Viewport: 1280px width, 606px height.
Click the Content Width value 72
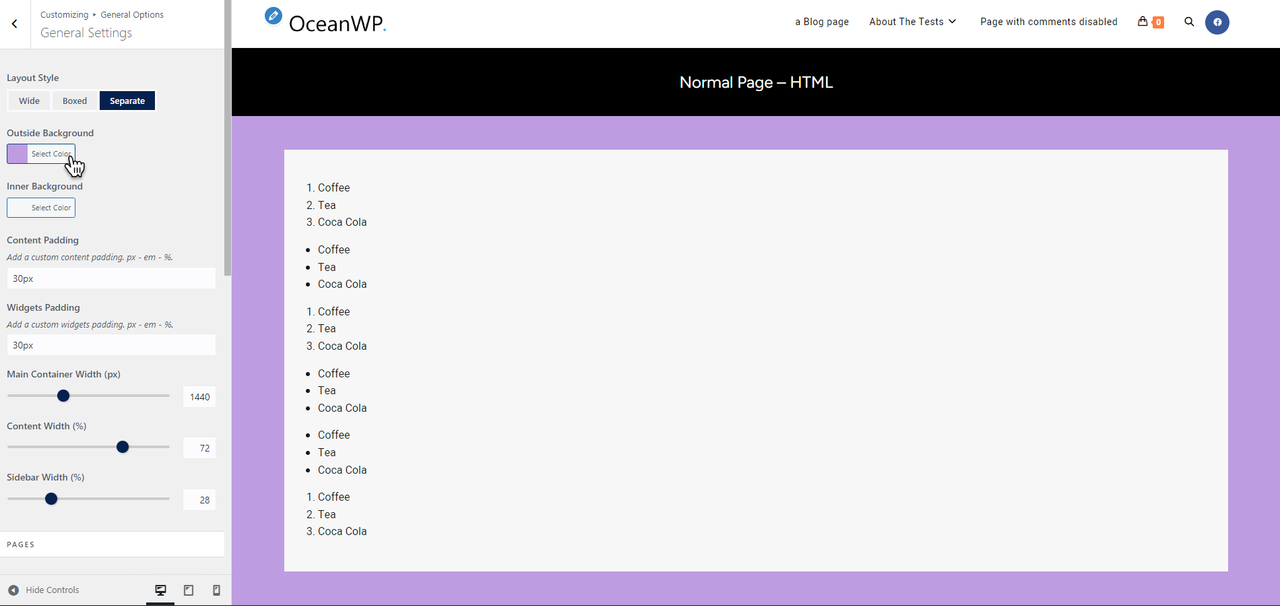coord(200,448)
